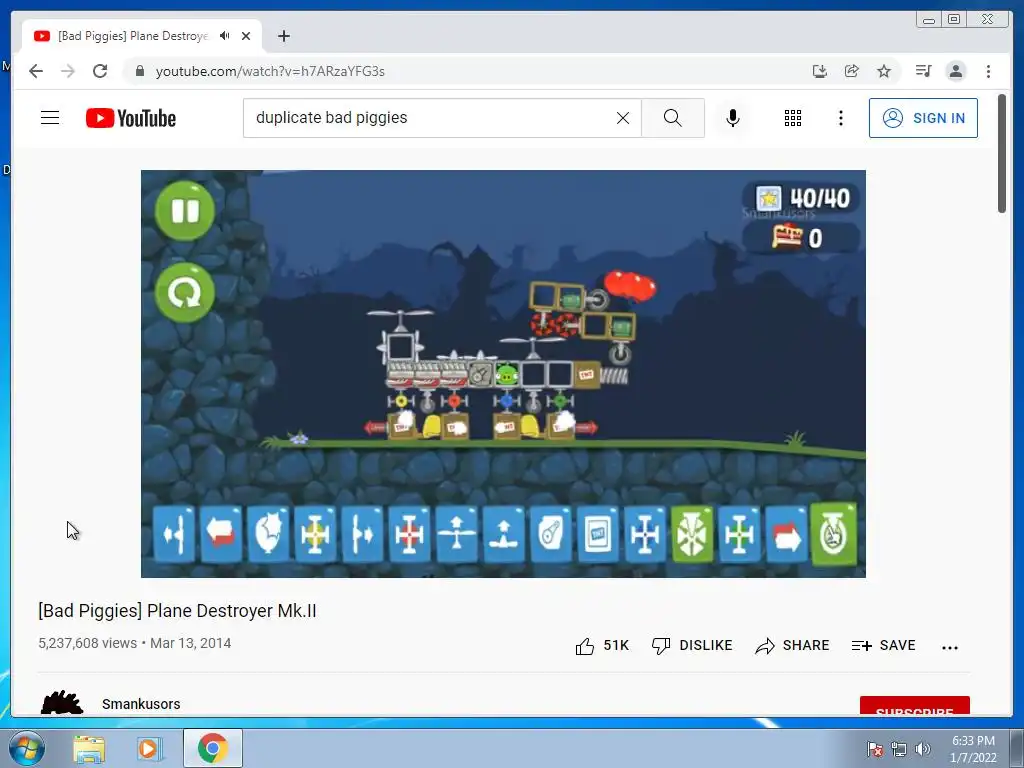
Task: Mute the tab via speaker icon
Action: [x=225, y=36]
